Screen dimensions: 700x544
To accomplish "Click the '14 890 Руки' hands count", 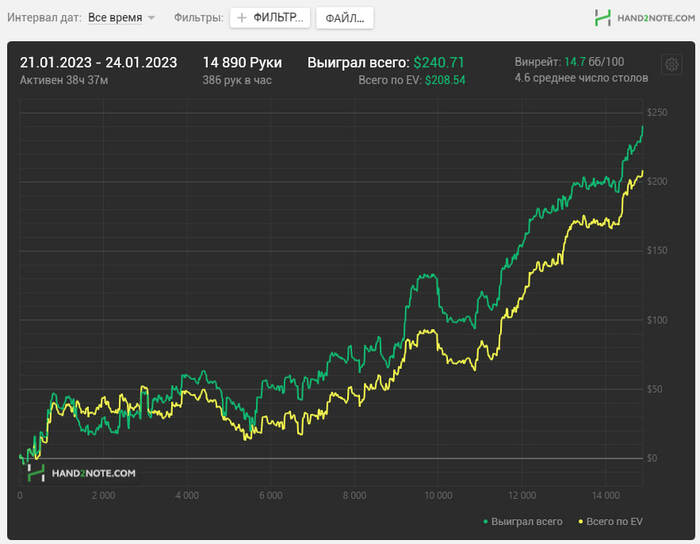I will (242, 62).
